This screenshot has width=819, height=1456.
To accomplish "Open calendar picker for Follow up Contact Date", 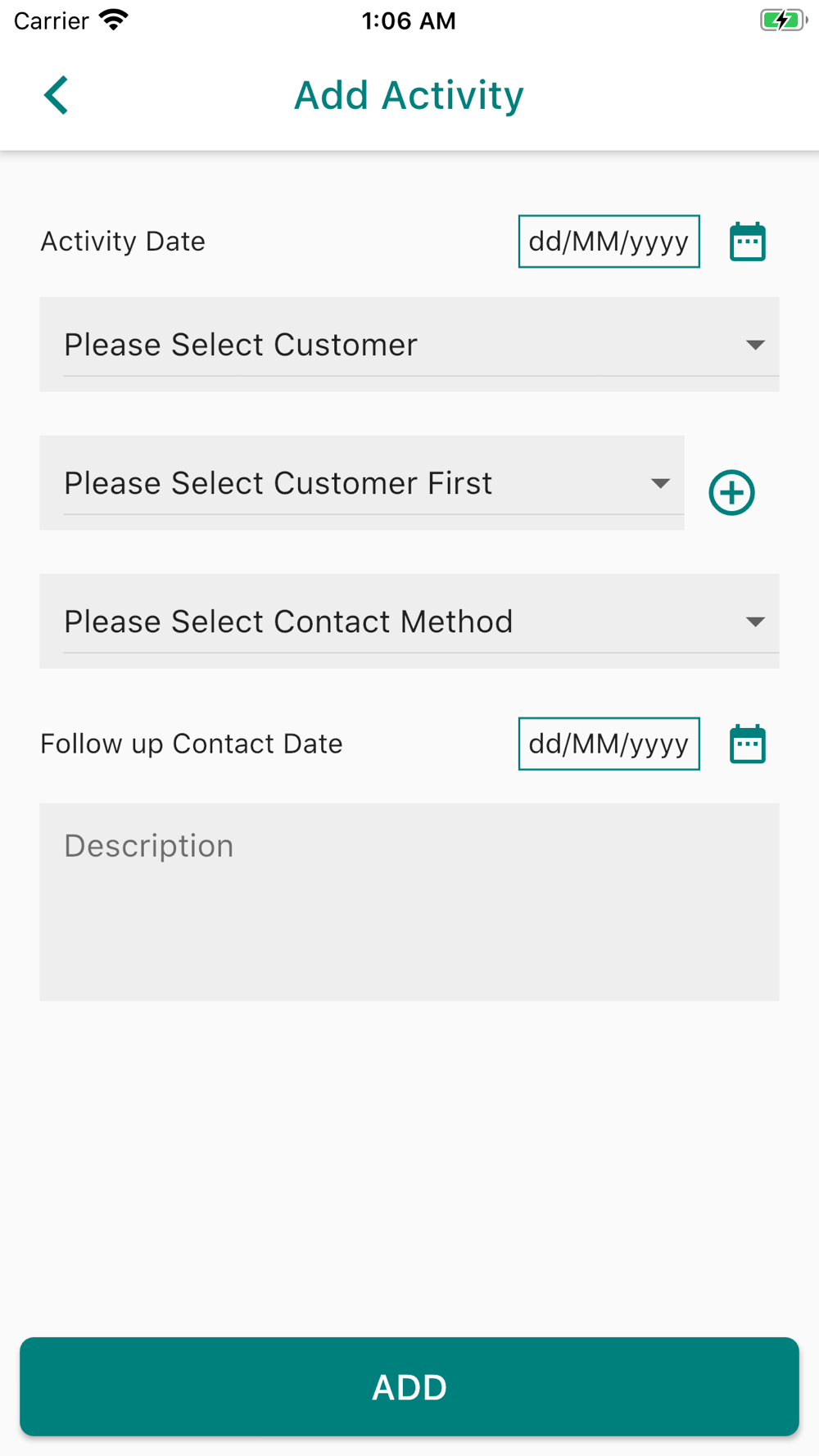I will pos(747,744).
